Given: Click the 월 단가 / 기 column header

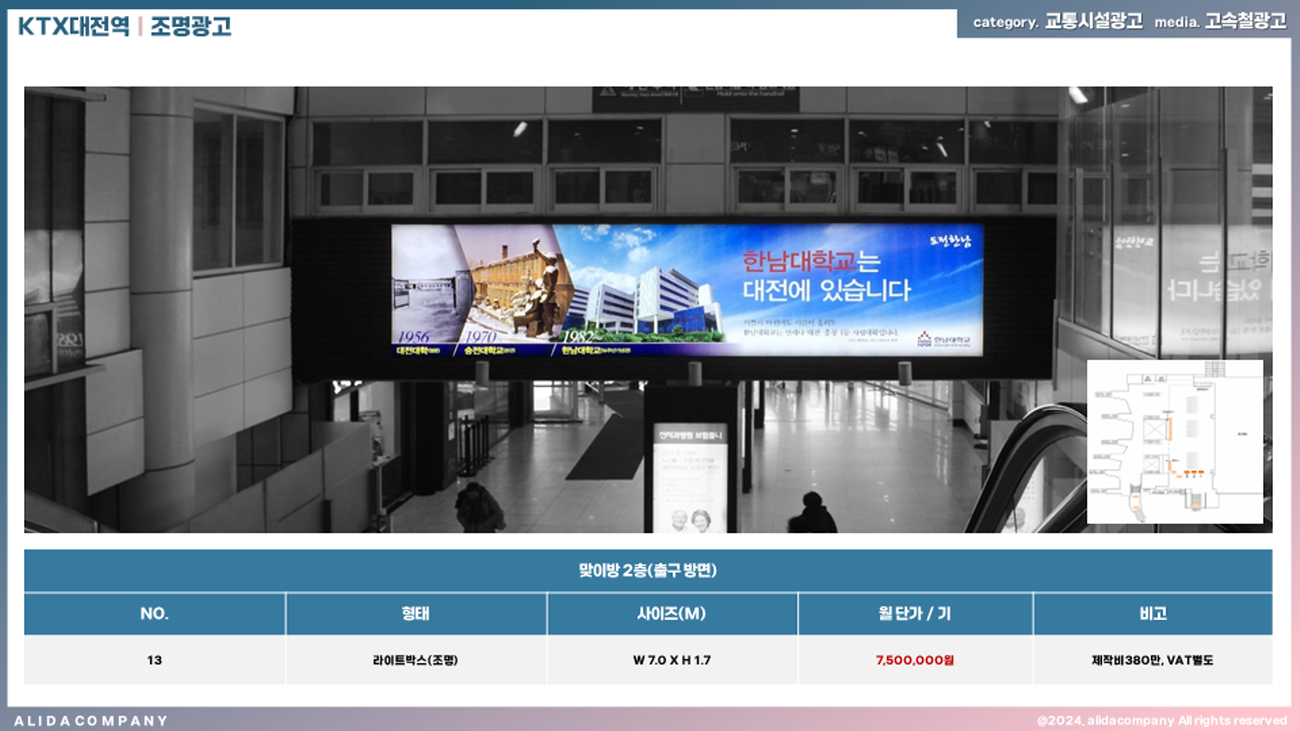Looking at the screenshot, I should [x=914, y=614].
